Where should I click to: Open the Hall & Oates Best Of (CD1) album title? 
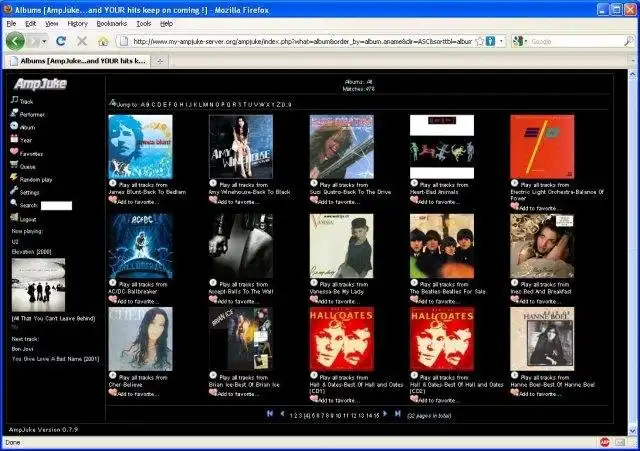click(356, 388)
